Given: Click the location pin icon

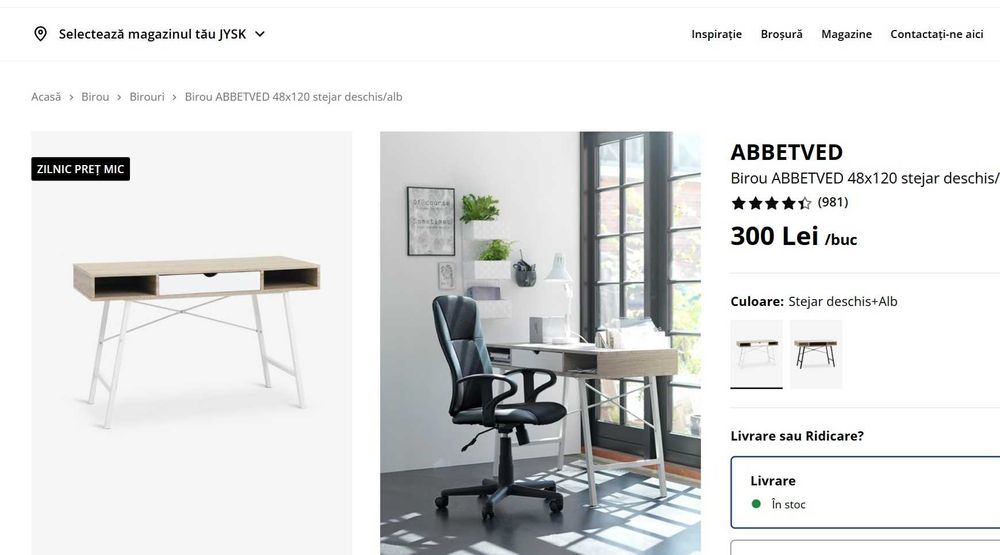Looking at the screenshot, I should (40, 34).
